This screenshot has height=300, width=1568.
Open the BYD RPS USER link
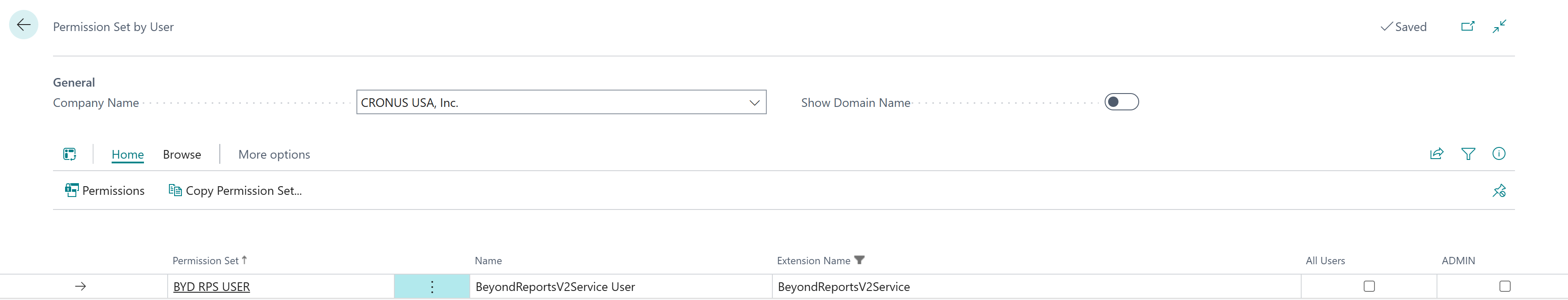211,287
